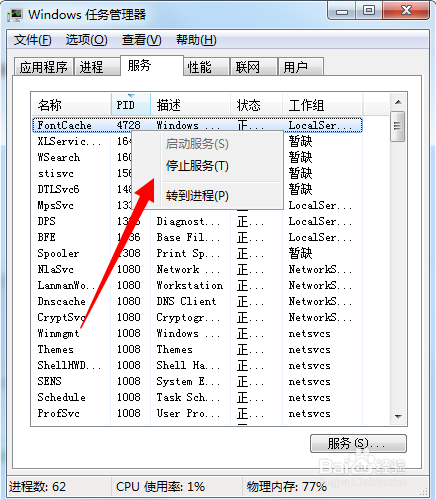Click the DNS Client description cell
The image size is (436, 500).
coord(186,301)
